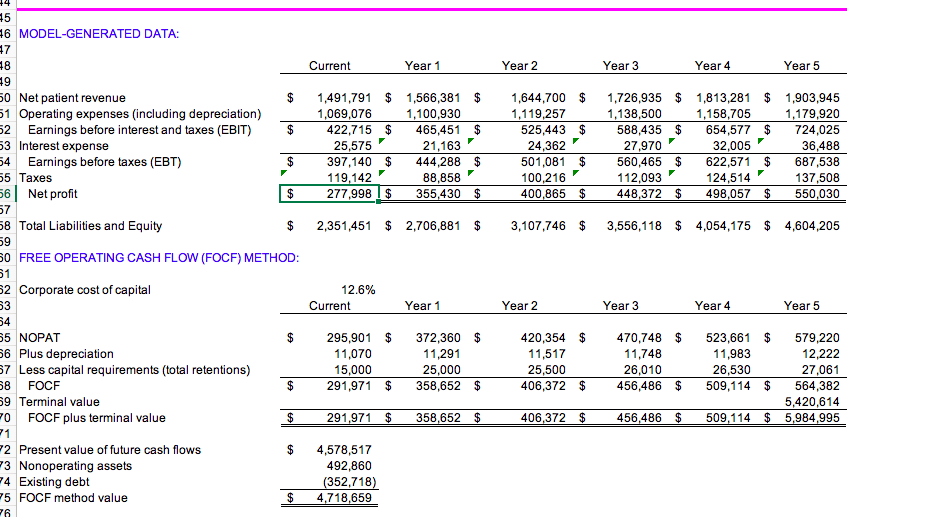The image size is (945, 517).
Task: Select the 12.6% cost of capital cell
Action: pyautogui.click(x=358, y=290)
